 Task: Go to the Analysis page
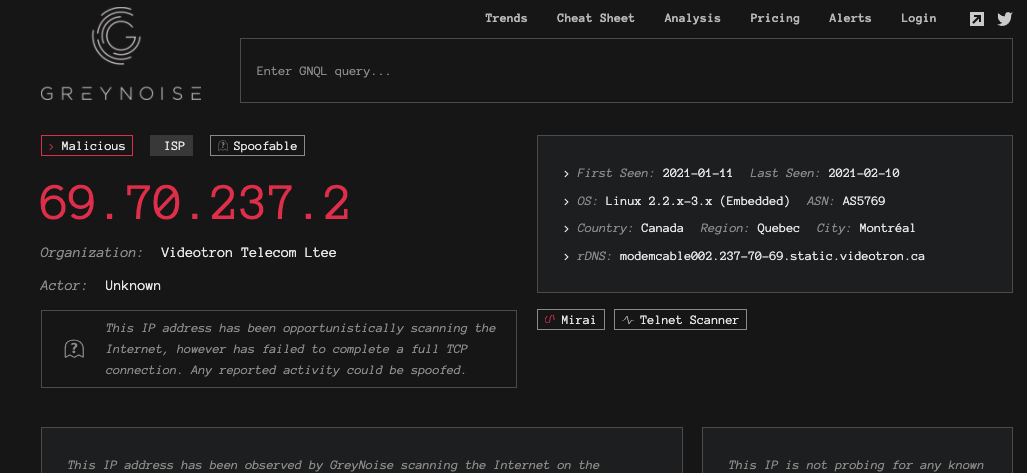[692, 18]
